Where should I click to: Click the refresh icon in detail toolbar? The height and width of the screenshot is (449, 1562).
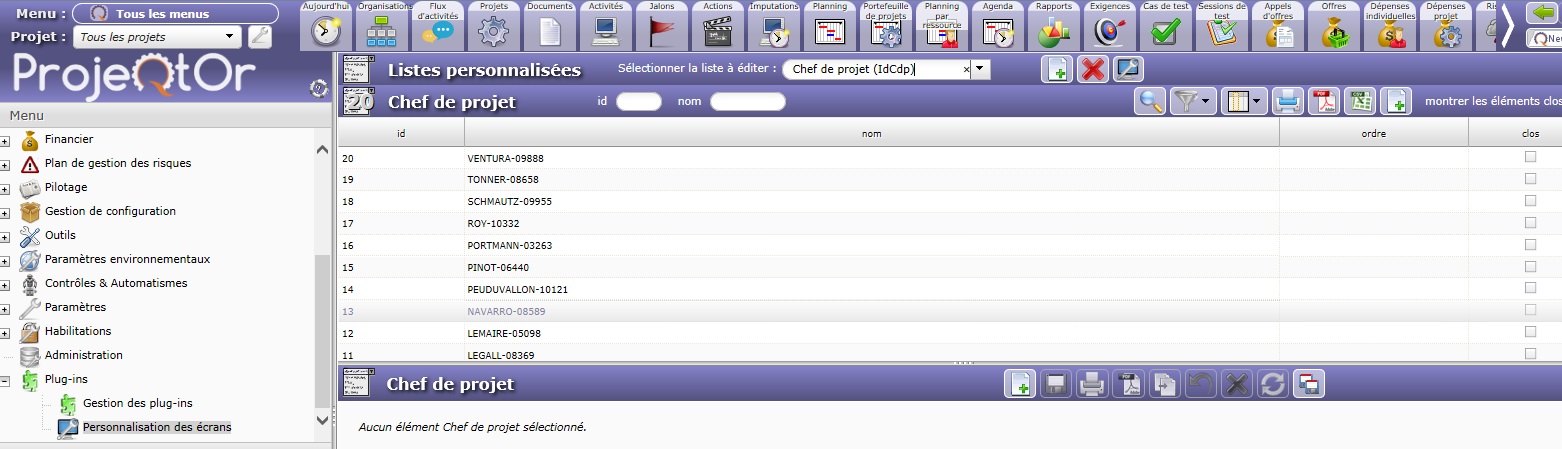point(1273,384)
